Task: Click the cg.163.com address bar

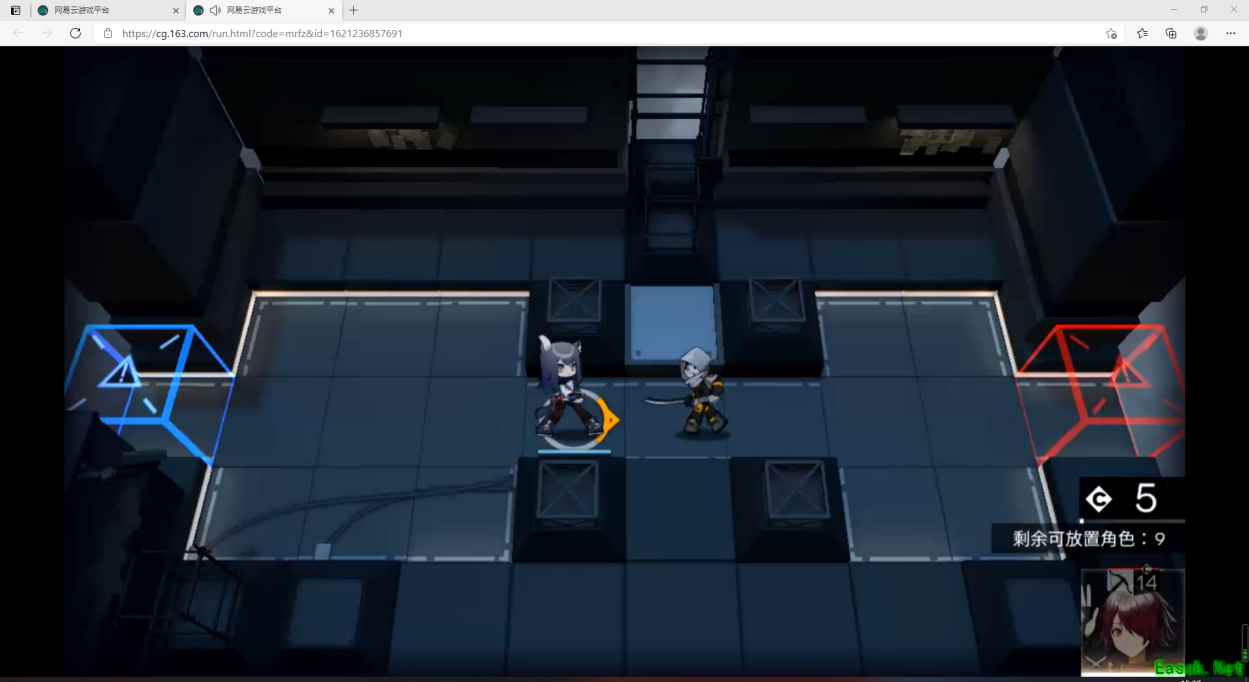Action: click(600, 33)
